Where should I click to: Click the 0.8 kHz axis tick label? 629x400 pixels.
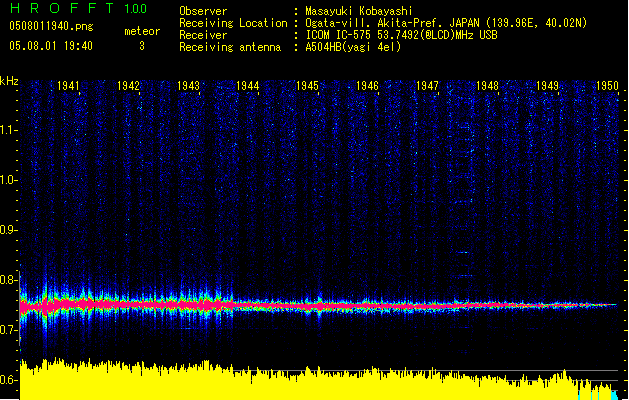coord(8,280)
